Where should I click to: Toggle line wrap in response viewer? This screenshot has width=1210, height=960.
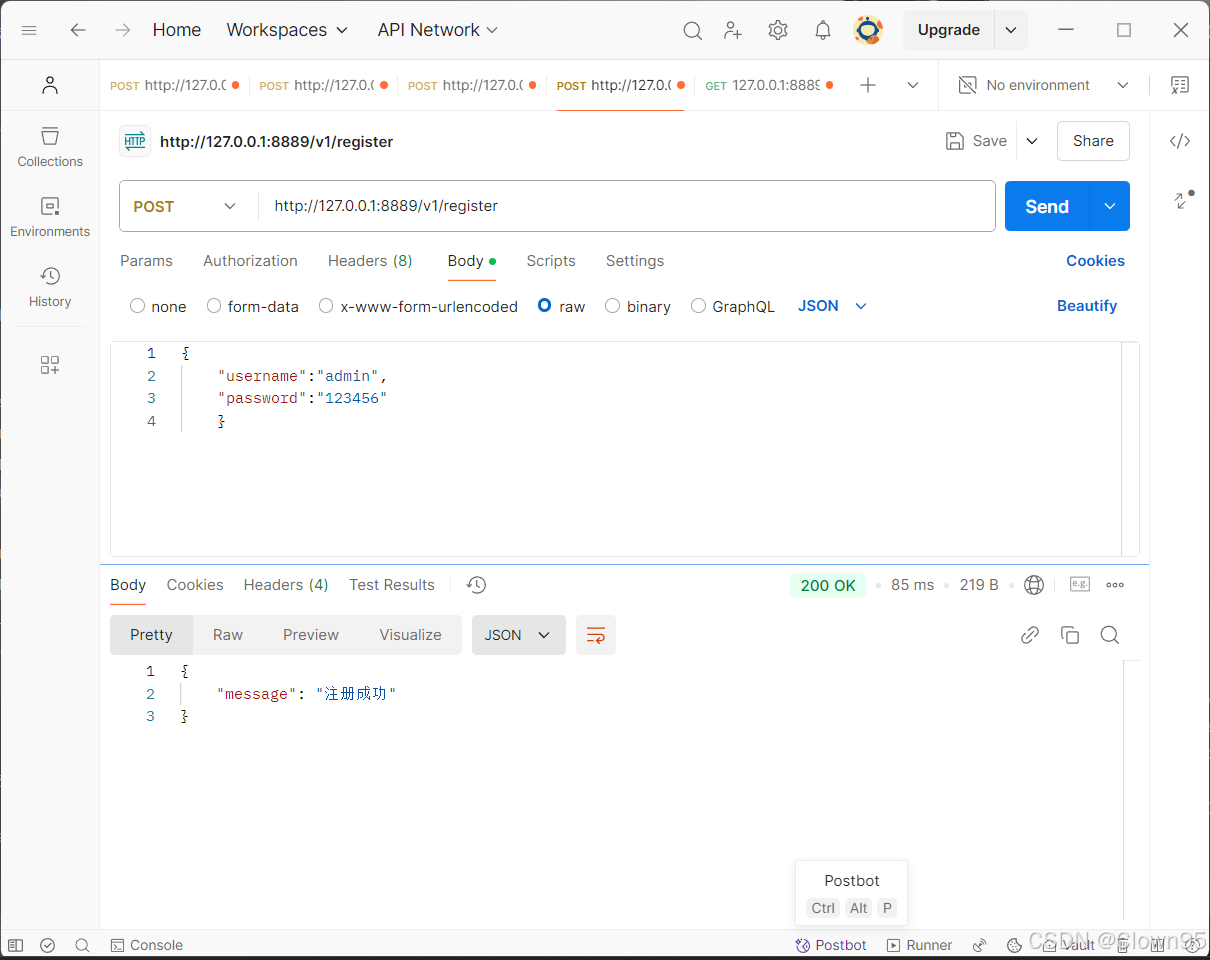(596, 635)
